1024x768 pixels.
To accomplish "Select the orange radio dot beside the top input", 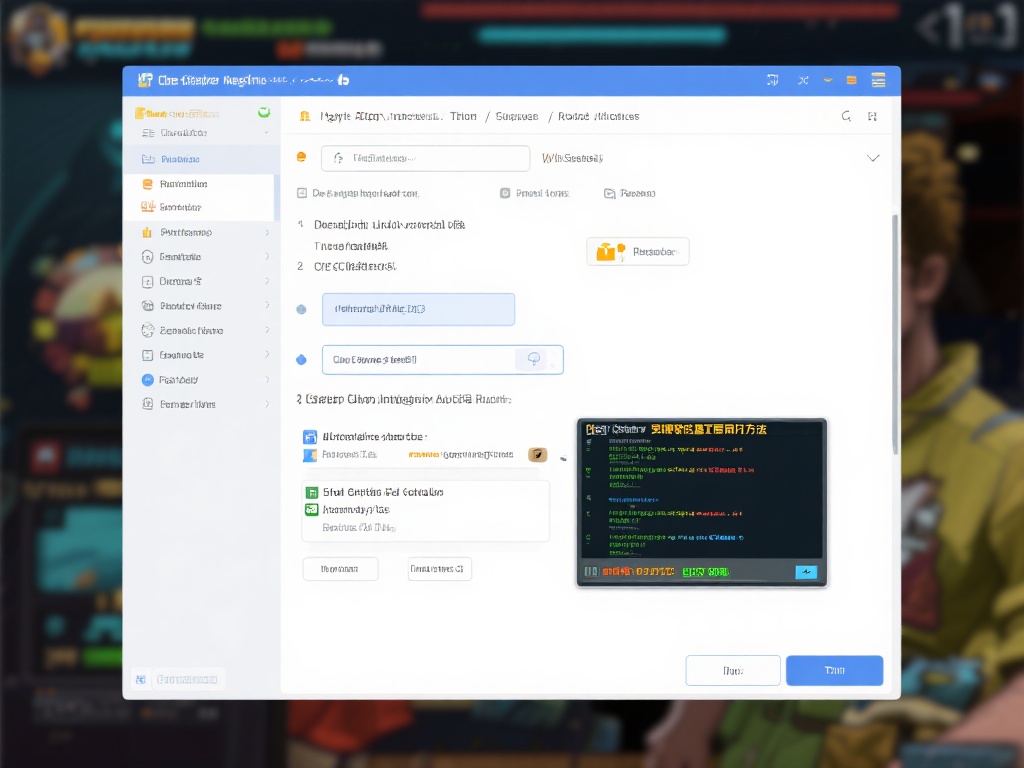I will point(301,157).
